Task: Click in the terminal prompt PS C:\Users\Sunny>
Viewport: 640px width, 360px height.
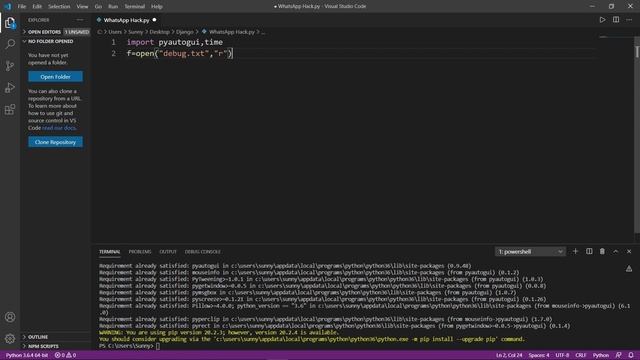Action: (126, 346)
